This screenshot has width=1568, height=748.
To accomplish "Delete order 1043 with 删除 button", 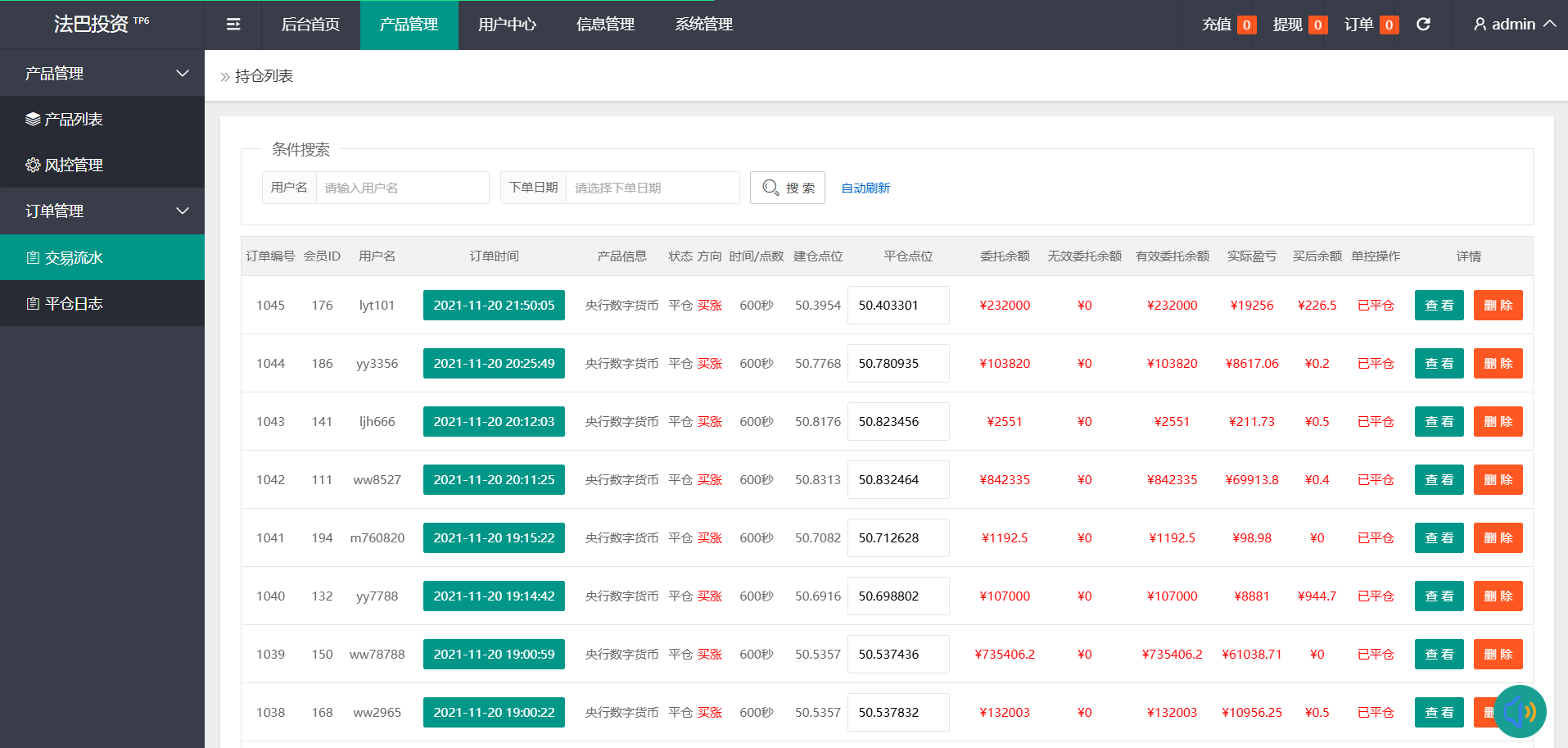I will click(1498, 422).
